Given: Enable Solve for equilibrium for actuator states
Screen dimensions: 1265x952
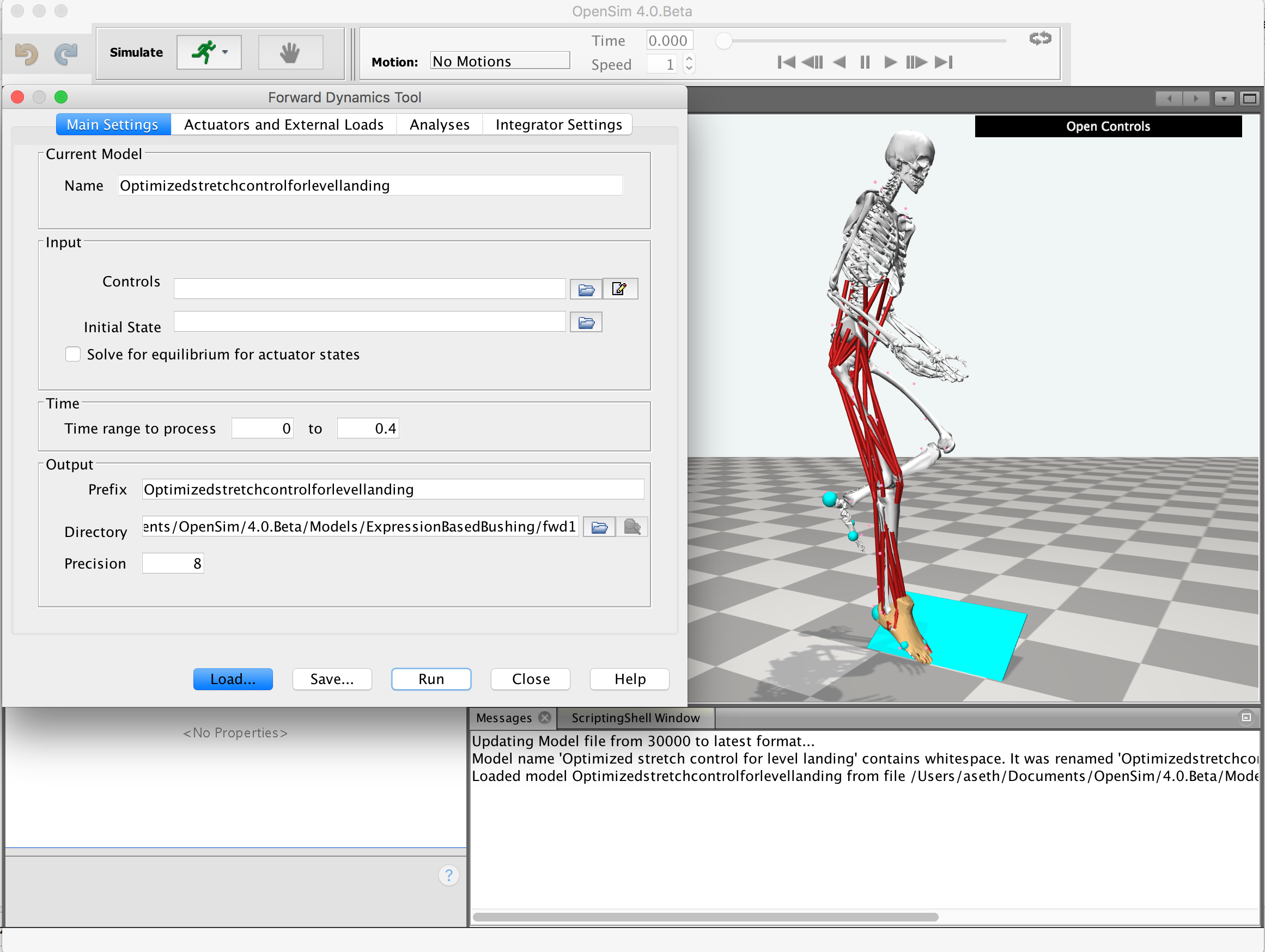Looking at the screenshot, I should tap(72, 355).
